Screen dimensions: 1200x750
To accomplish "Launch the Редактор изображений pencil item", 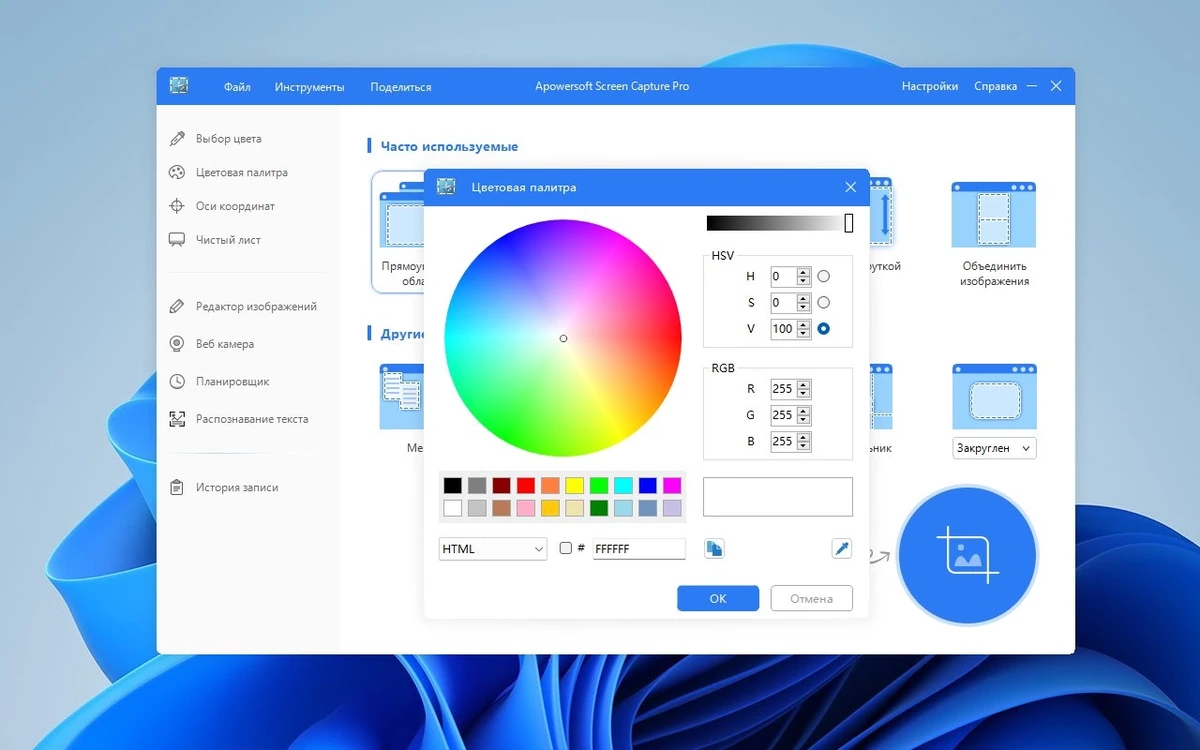I will pyautogui.click(x=242, y=307).
